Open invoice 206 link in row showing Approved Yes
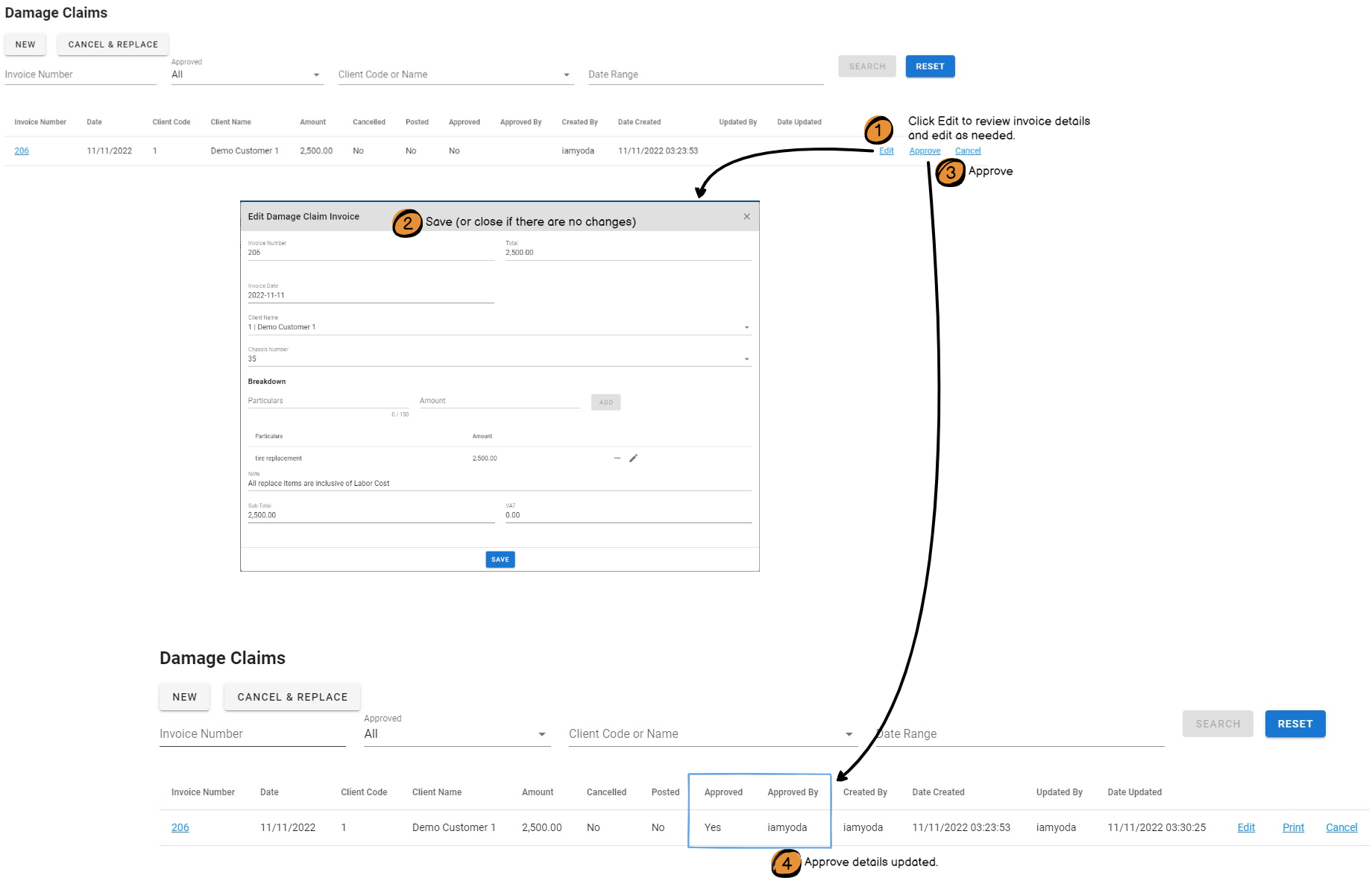 180,827
